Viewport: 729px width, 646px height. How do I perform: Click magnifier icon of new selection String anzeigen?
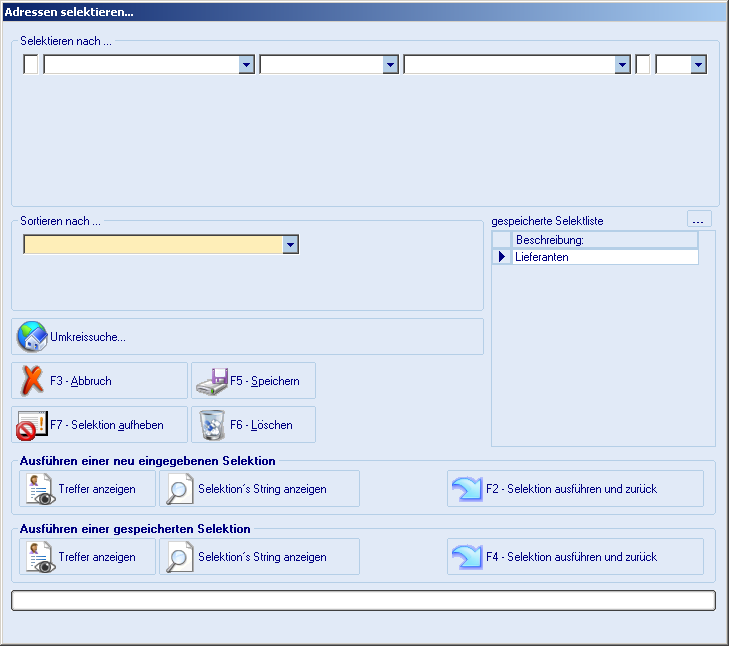pos(179,489)
